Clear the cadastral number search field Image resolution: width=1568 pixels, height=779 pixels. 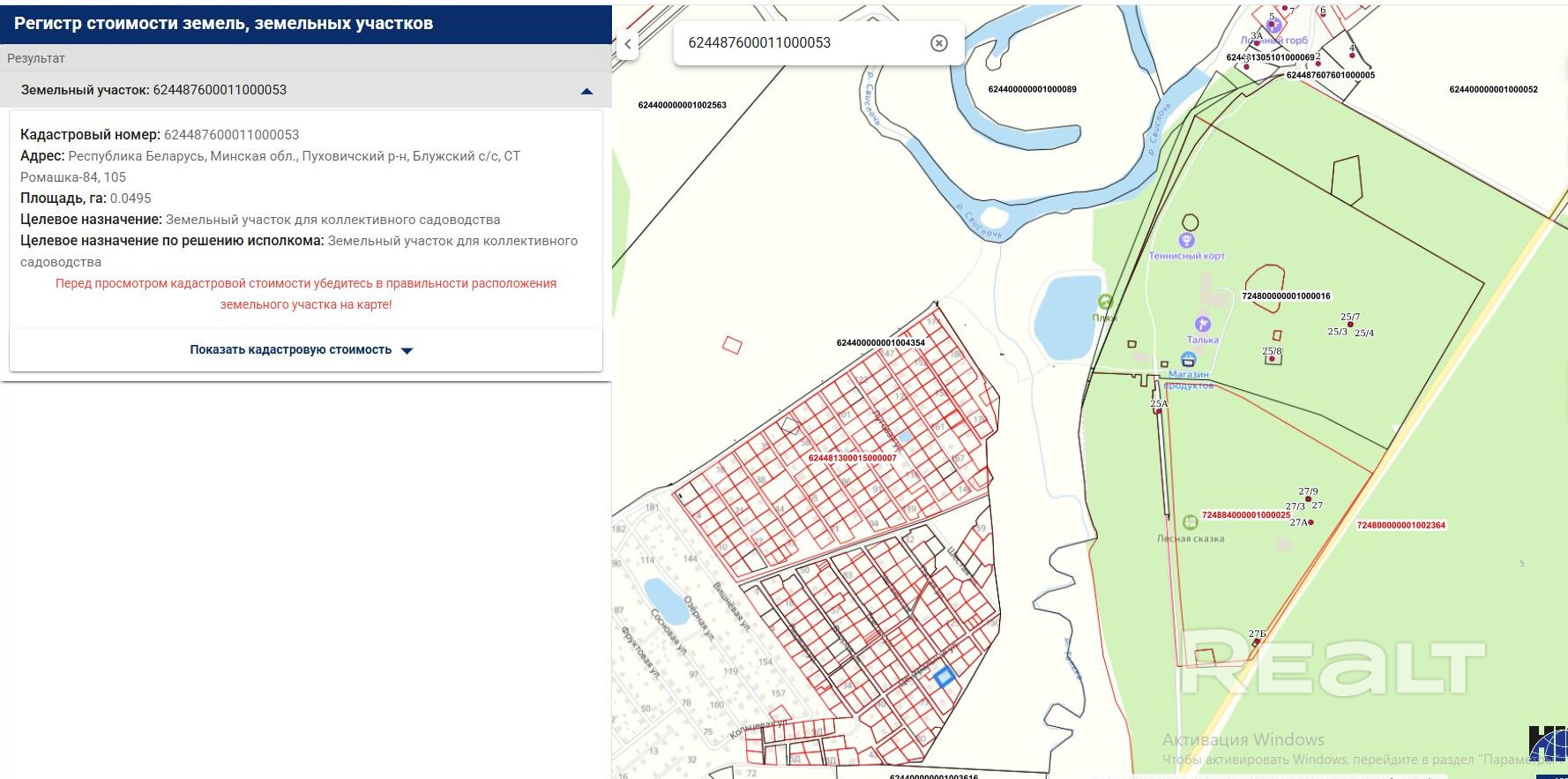click(x=939, y=43)
